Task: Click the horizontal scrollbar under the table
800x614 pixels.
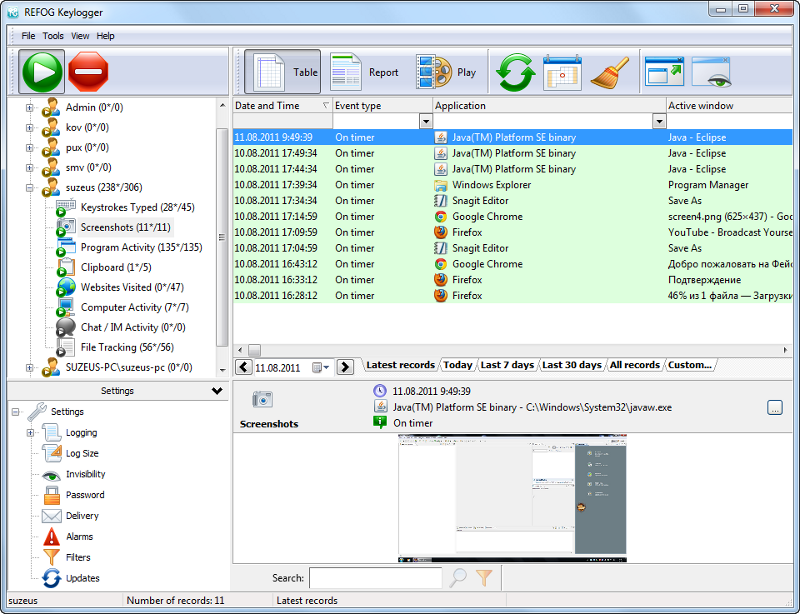Action: (500, 350)
